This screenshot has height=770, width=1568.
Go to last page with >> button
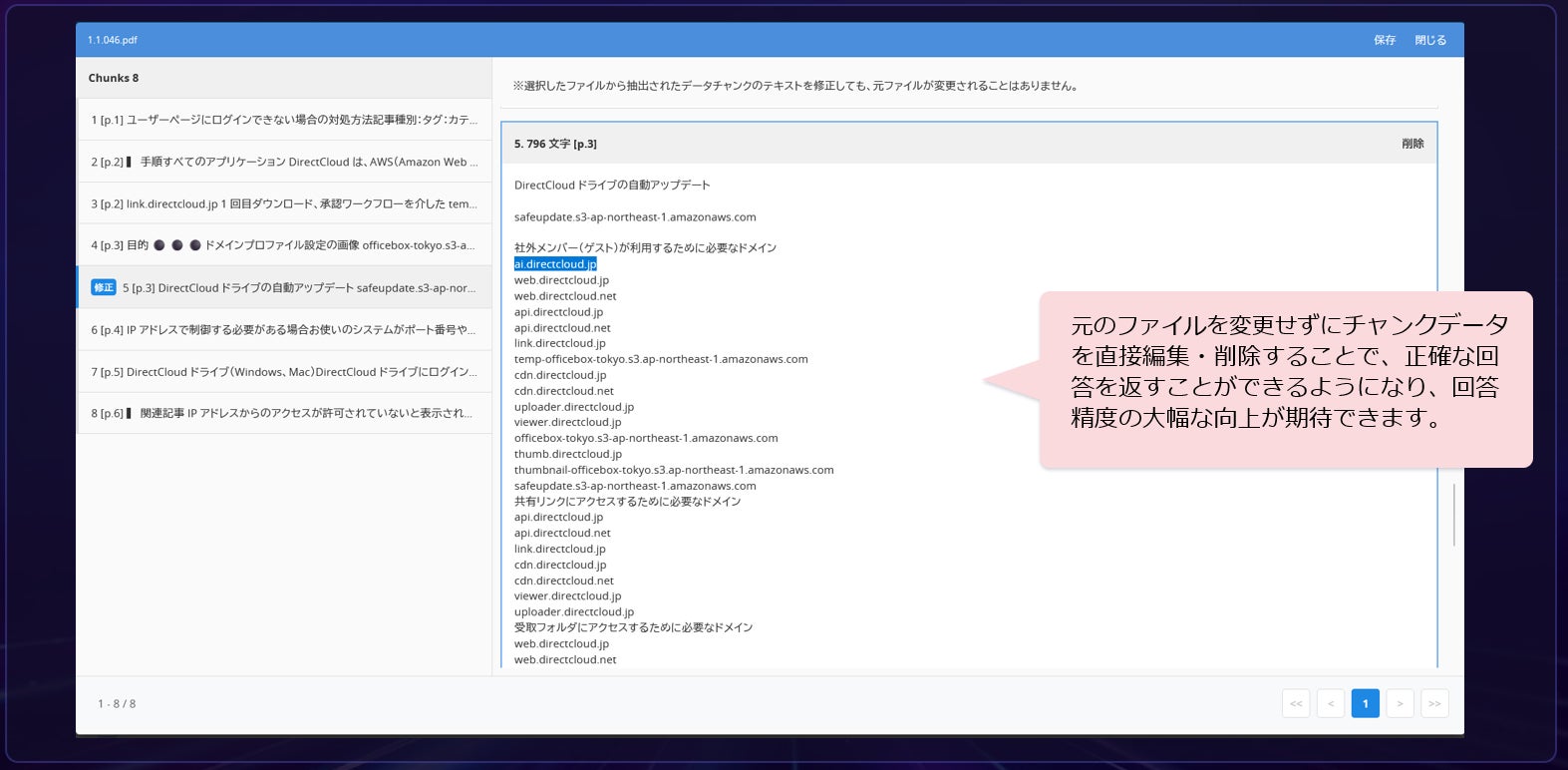pos(1434,703)
